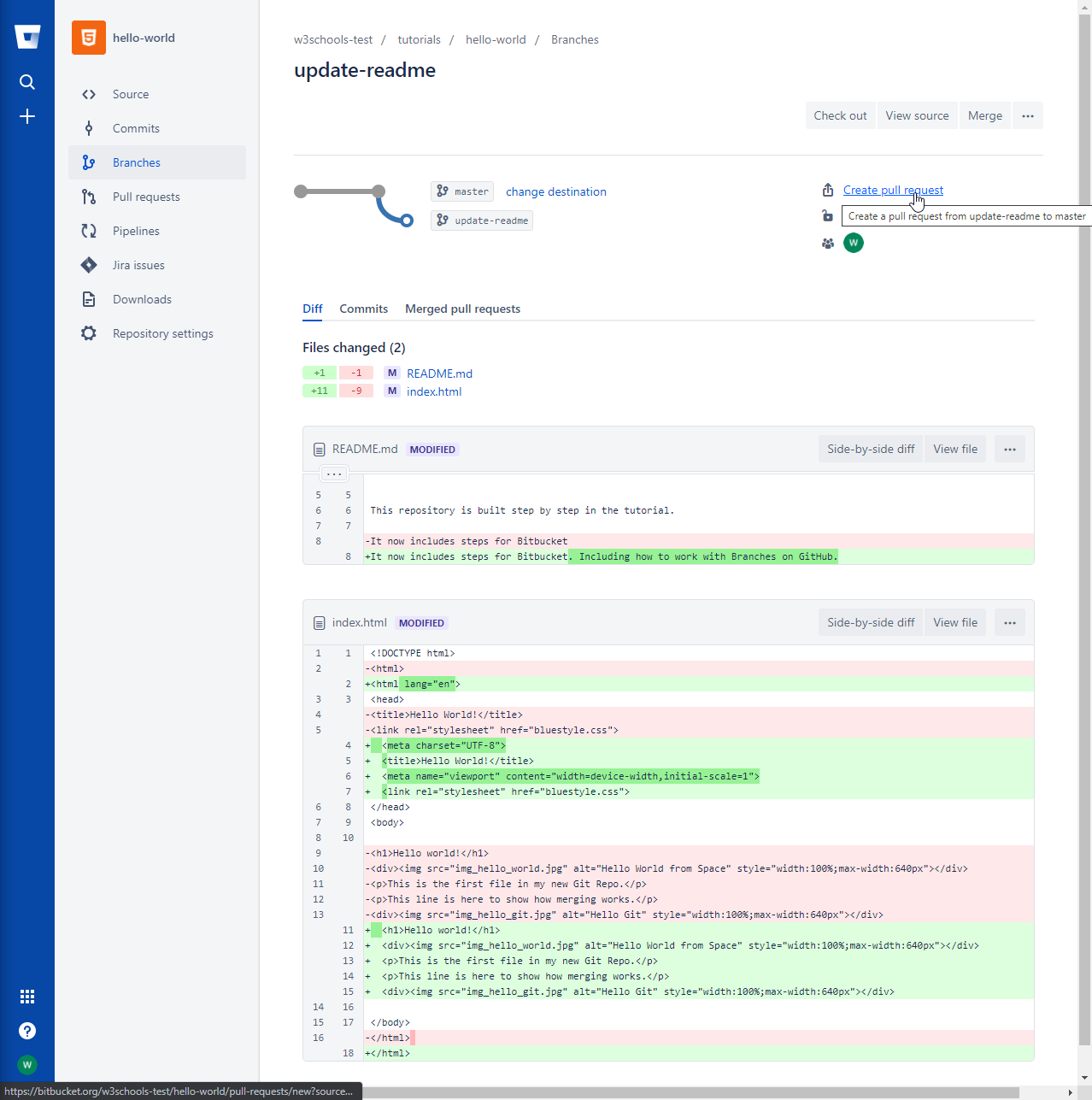1092x1100 pixels.
Task: Open search with the magnifier icon
Action: click(26, 82)
